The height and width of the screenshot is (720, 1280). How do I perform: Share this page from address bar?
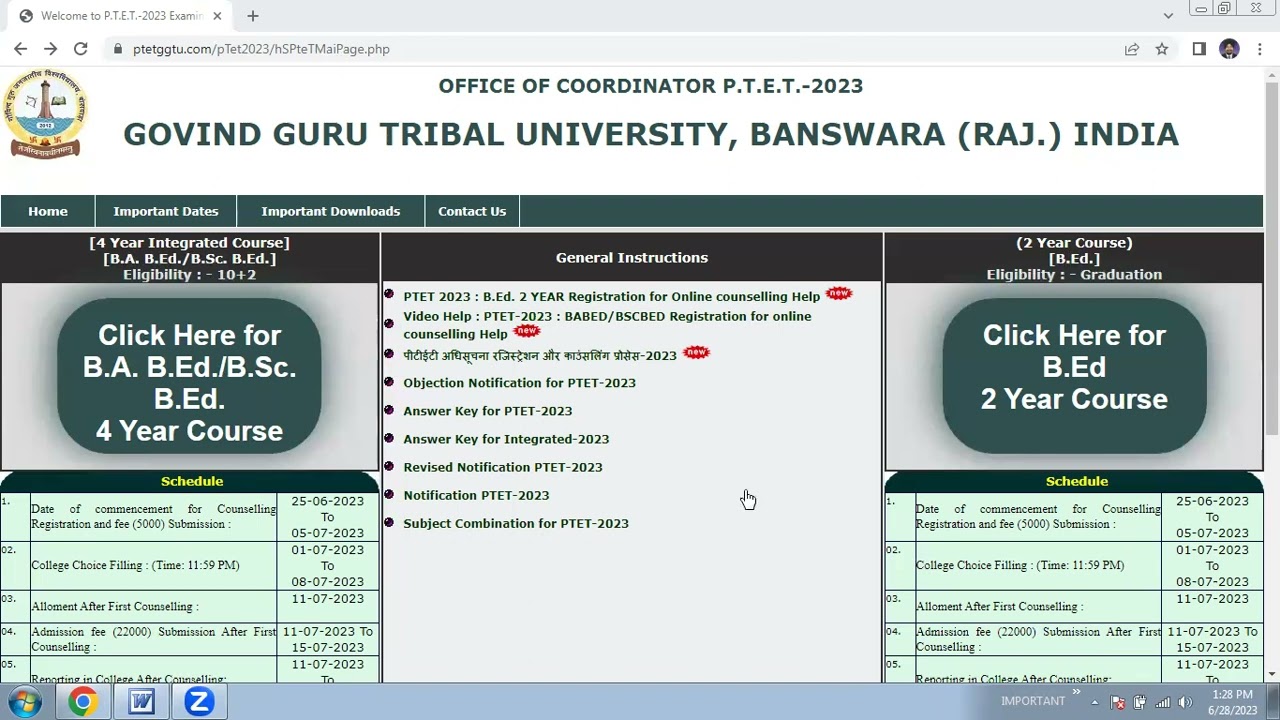coord(1132,49)
